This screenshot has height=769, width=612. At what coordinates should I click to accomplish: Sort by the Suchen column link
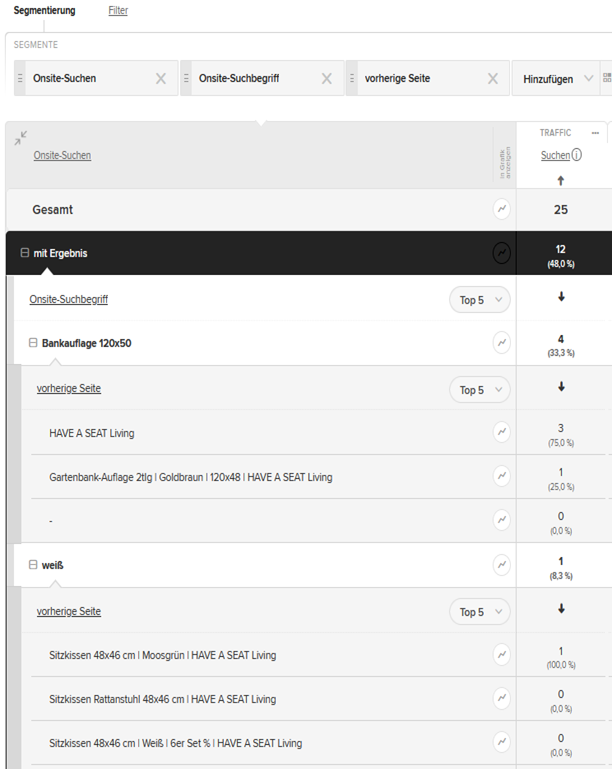pos(556,155)
